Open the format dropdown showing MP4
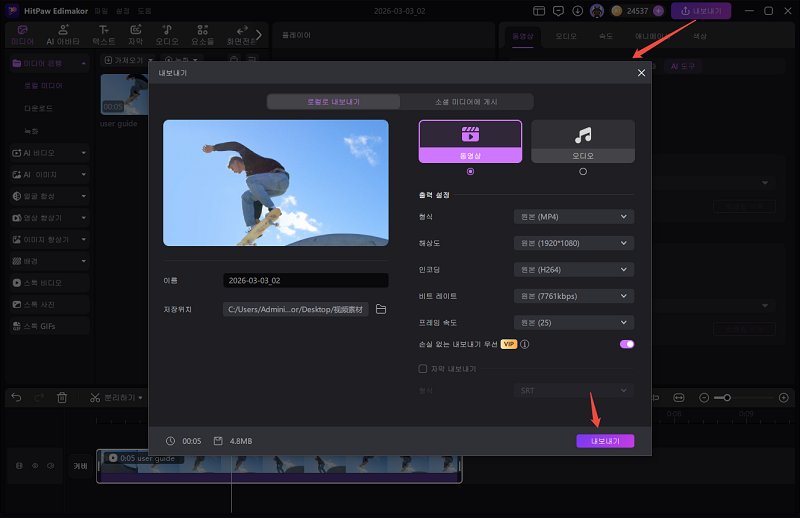 [x=573, y=216]
